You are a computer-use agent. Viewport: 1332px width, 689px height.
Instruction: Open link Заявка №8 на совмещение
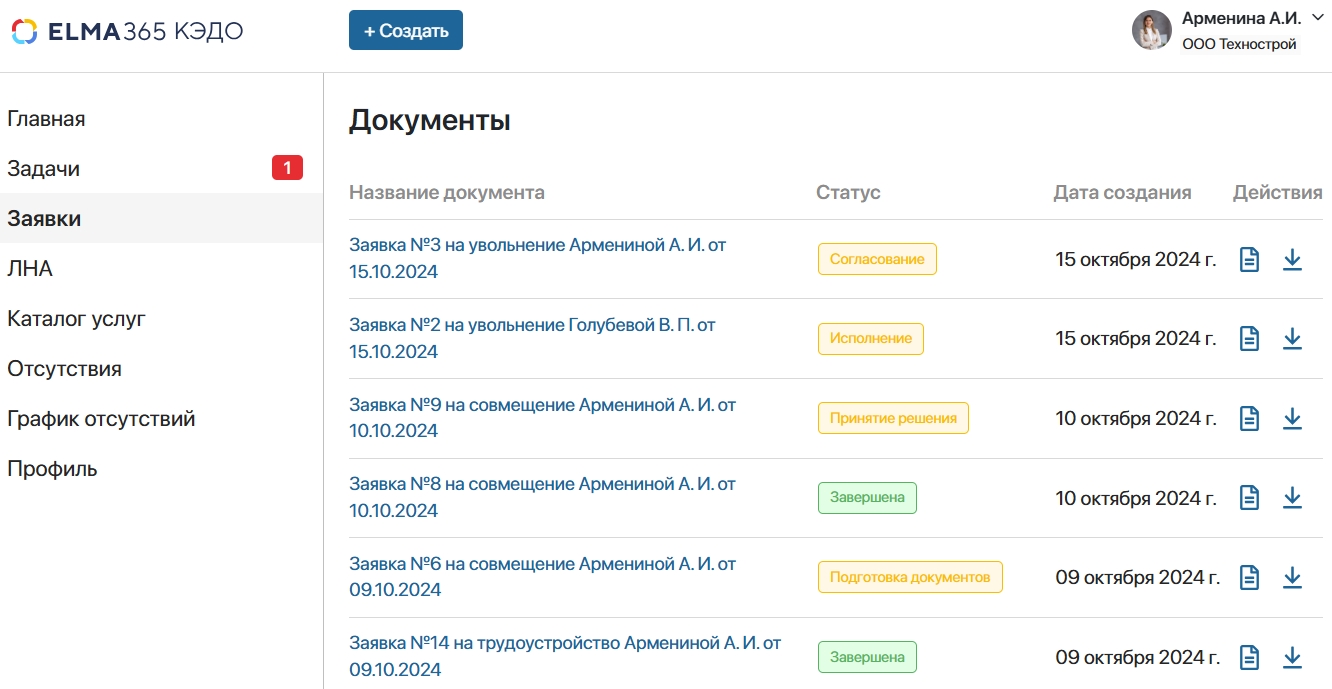point(542,497)
